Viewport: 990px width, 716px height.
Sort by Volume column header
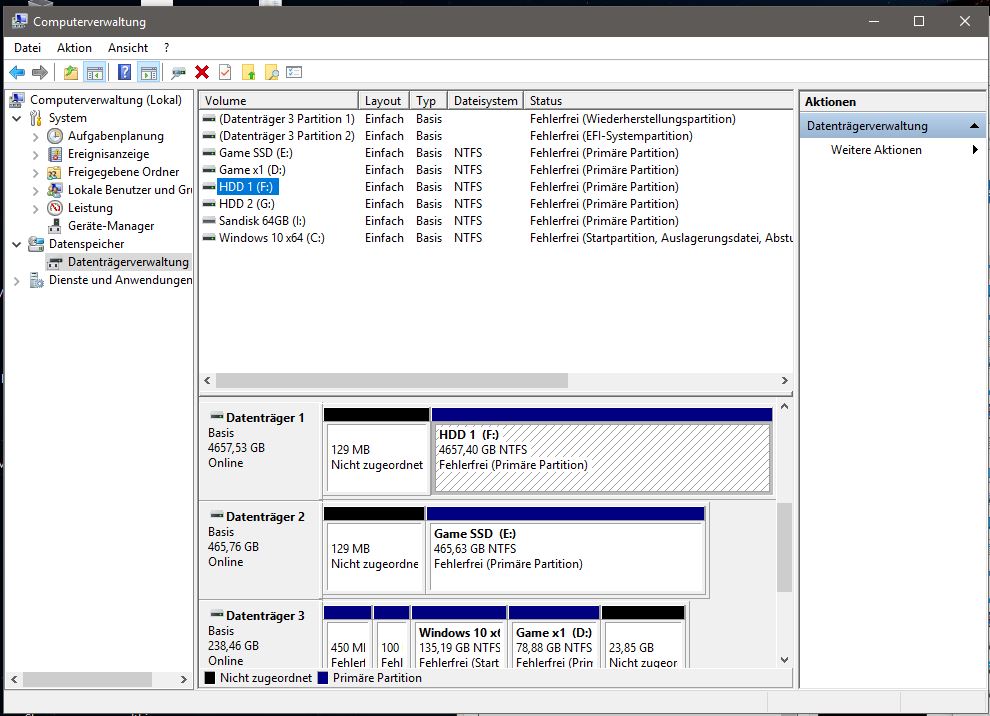(x=278, y=100)
